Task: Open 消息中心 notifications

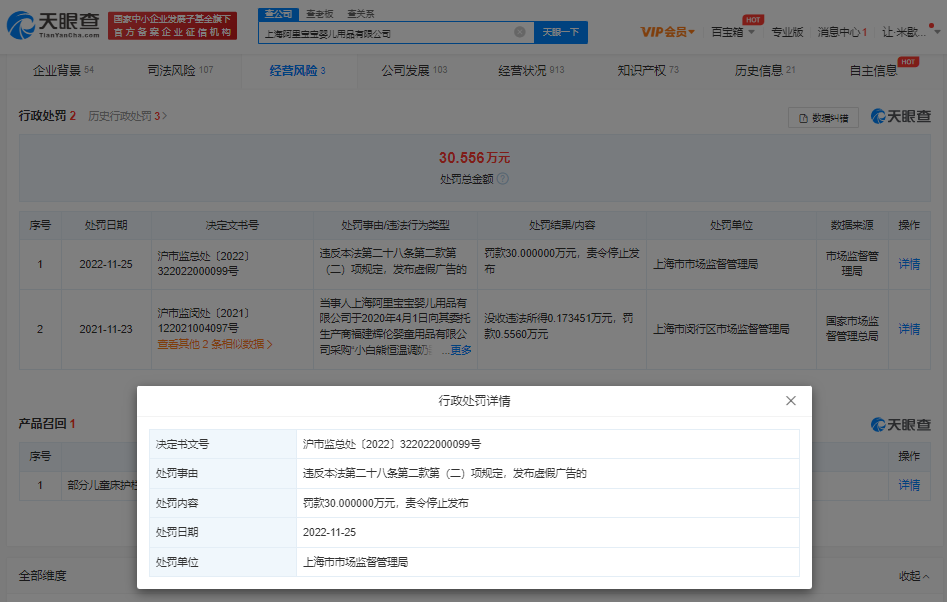Action: click(x=842, y=32)
